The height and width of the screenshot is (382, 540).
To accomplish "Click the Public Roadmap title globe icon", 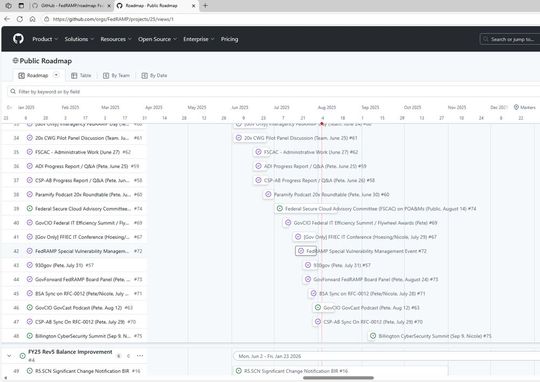I will (x=15, y=61).
